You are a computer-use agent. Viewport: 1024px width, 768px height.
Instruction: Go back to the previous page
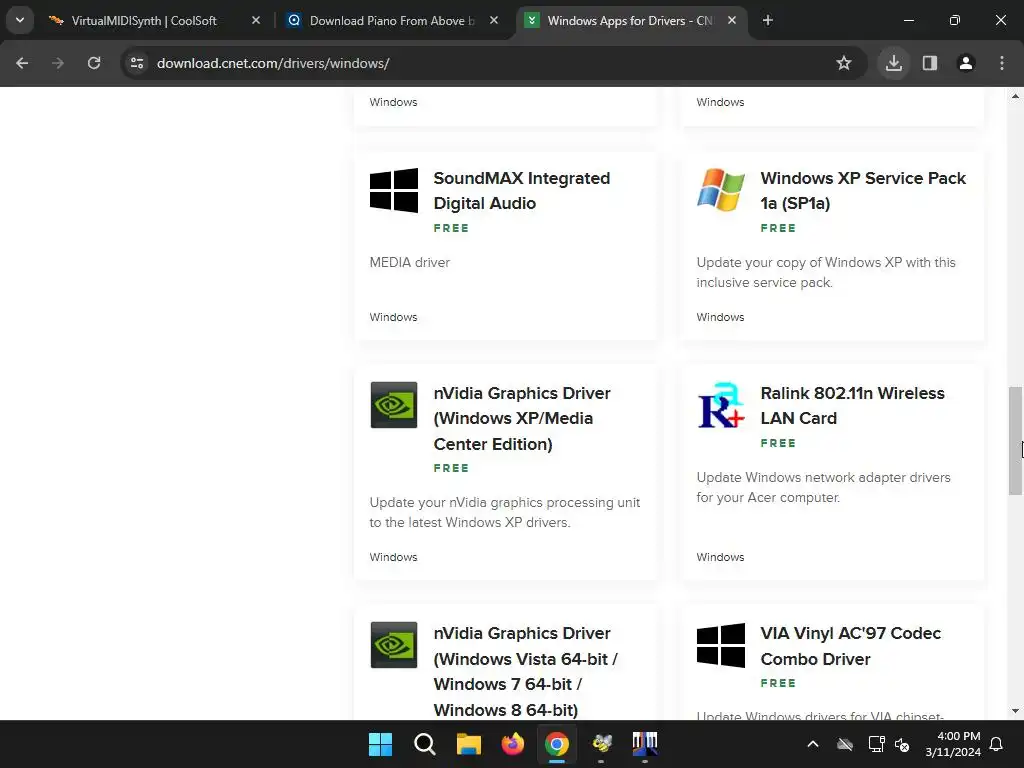click(22, 63)
